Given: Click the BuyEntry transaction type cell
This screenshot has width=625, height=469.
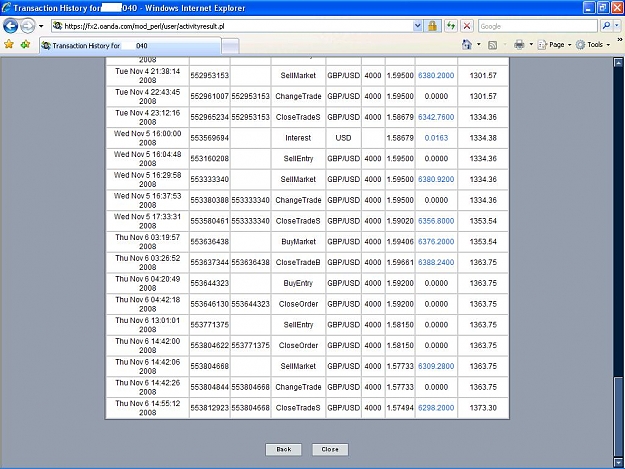Looking at the screenshot, I should (298, 283).
